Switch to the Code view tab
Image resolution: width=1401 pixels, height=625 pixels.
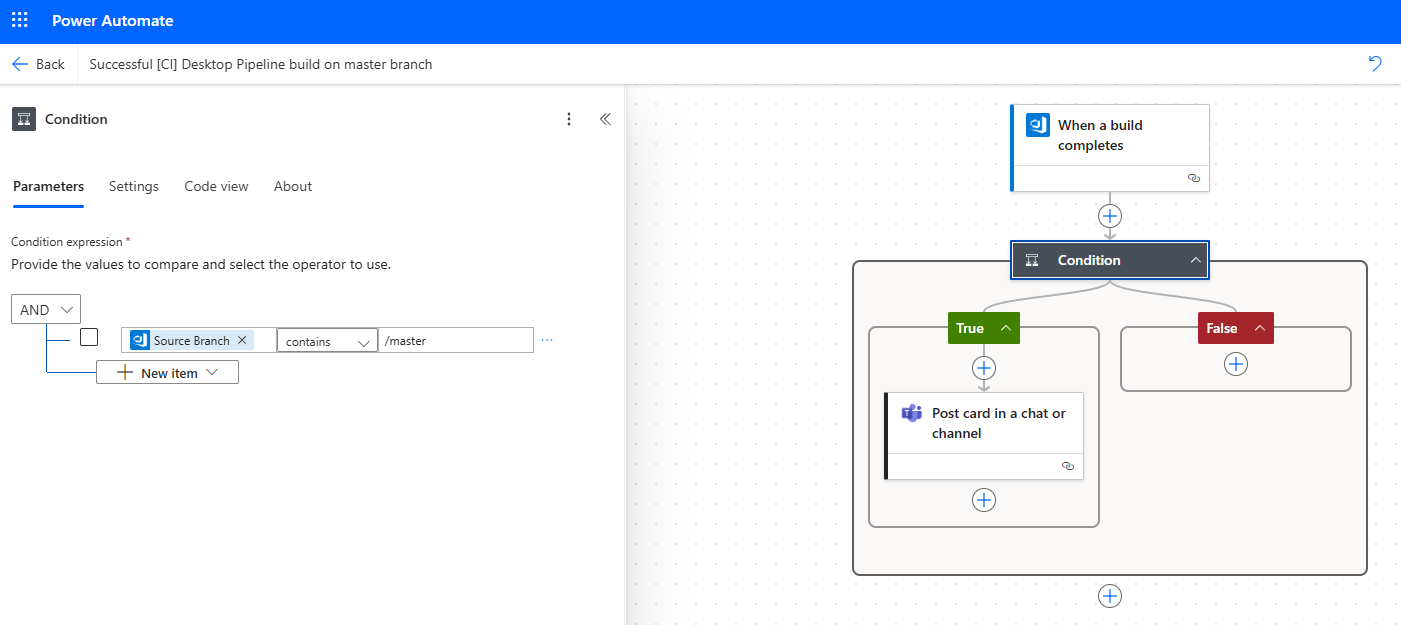pos(216,186)
